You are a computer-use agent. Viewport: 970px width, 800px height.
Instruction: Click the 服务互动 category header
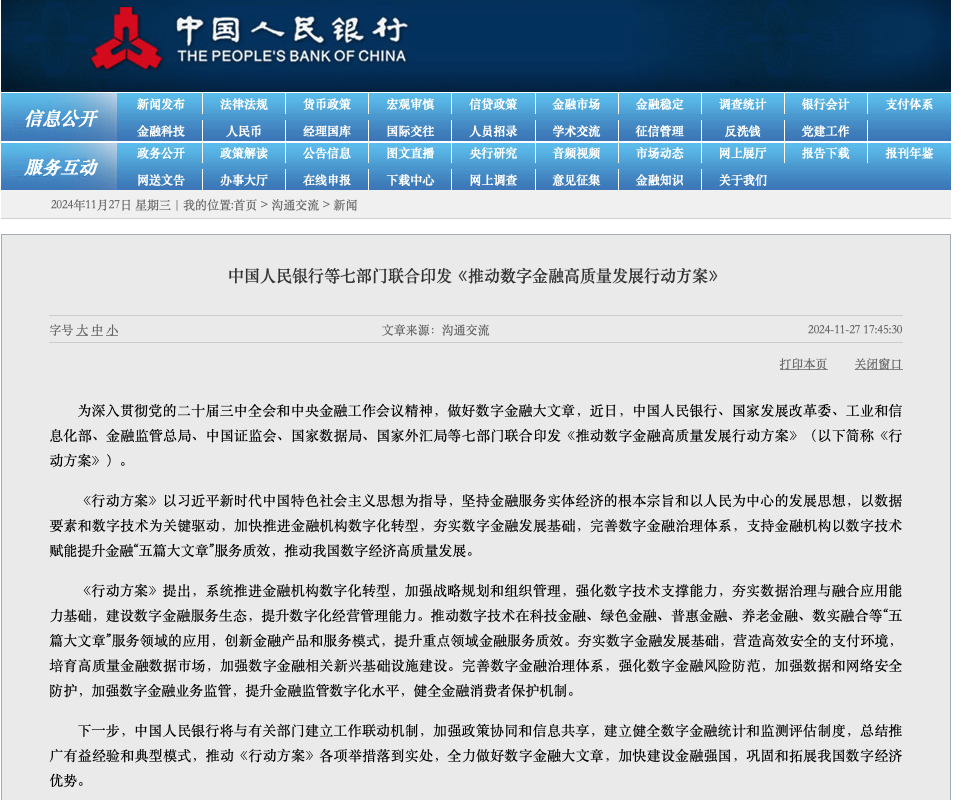(x=61, y=167)
